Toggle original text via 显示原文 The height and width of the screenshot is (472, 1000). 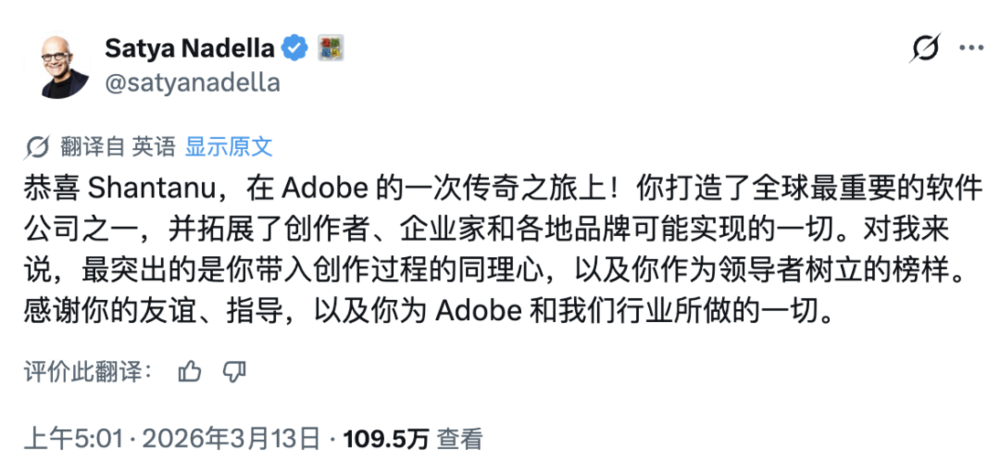click(229, 147)
